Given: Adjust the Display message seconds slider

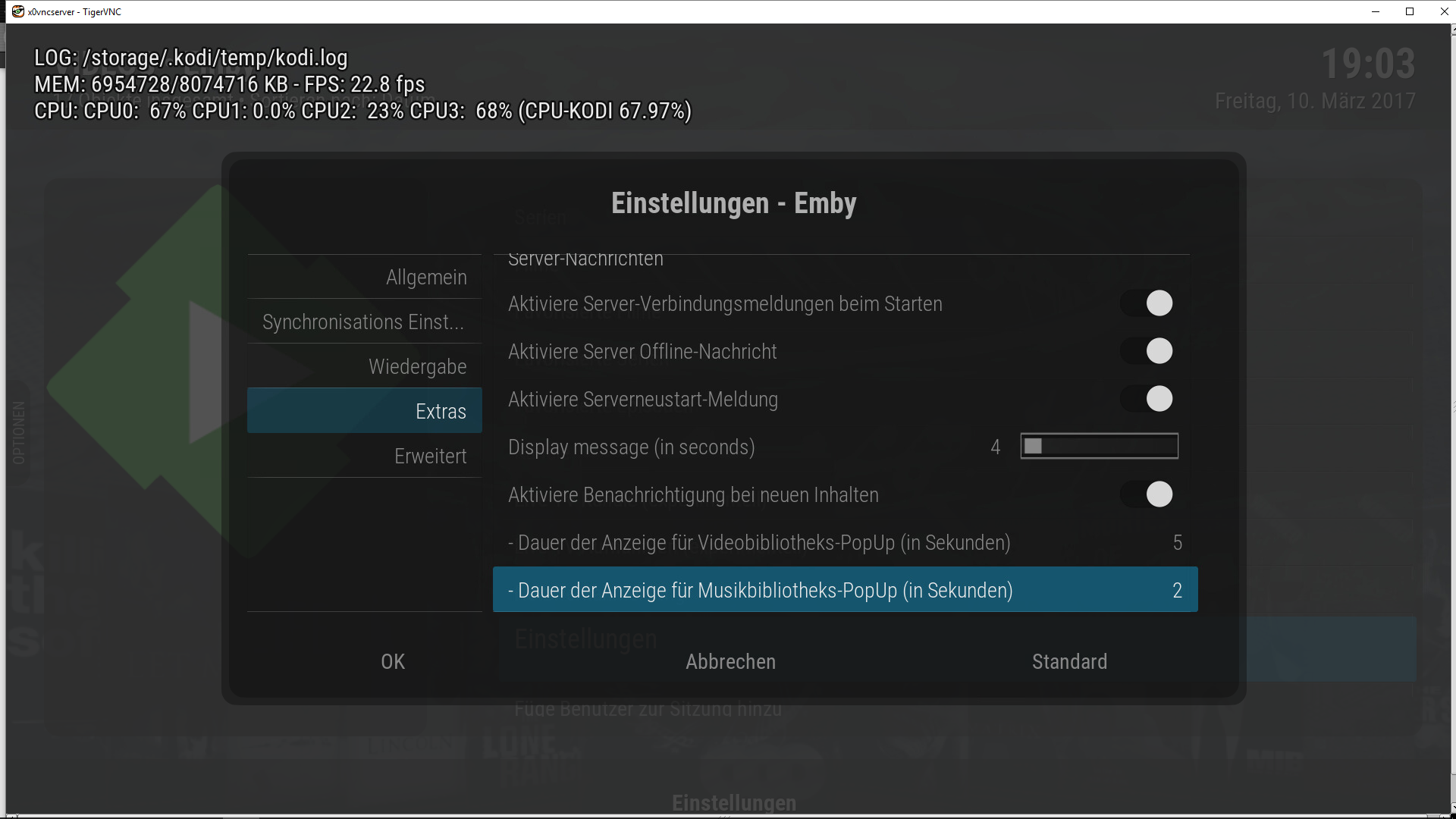Looking at the screenshot, I should point(1099,447).
